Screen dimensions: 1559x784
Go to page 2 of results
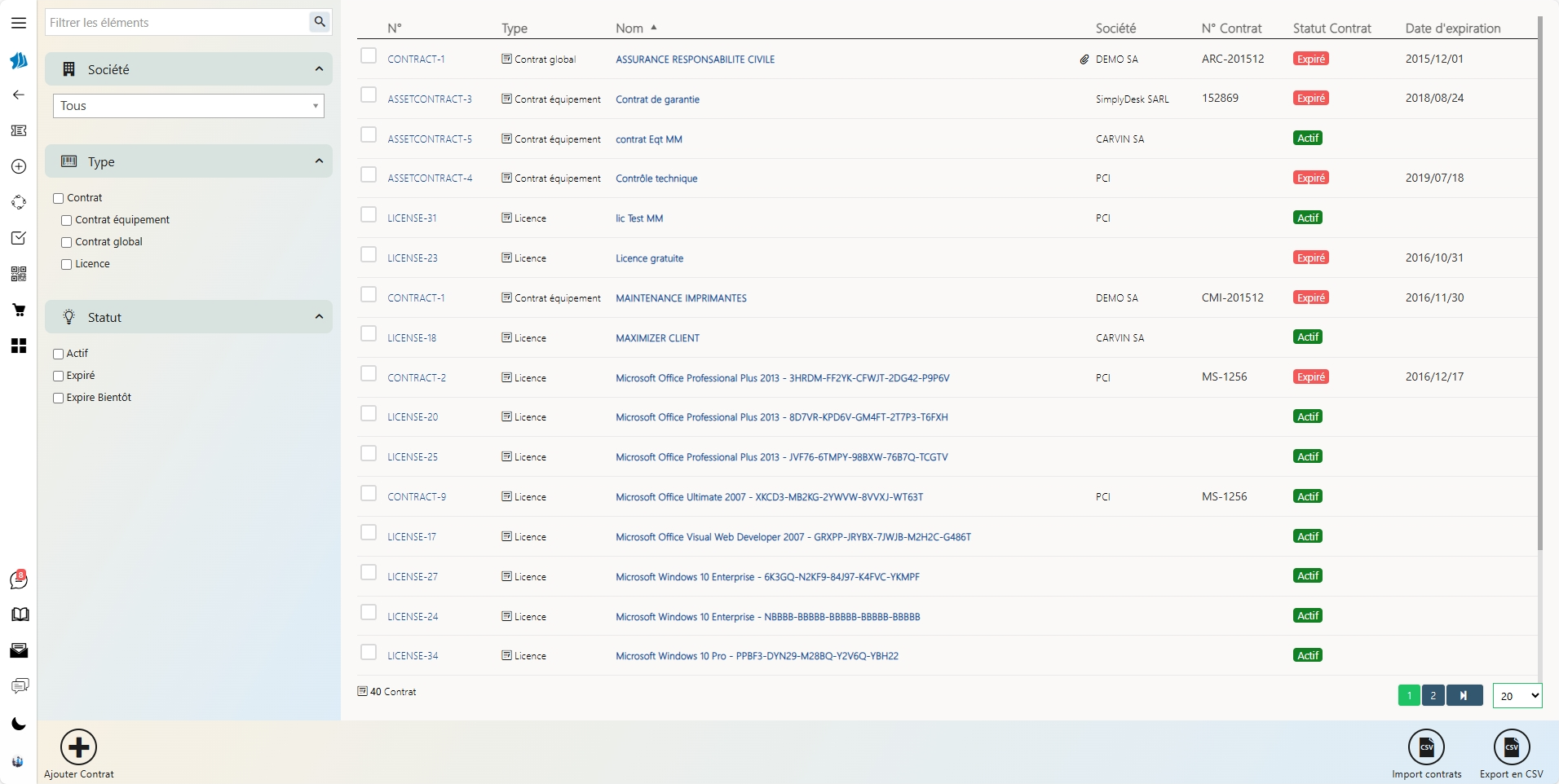[x=1433, y=695]
